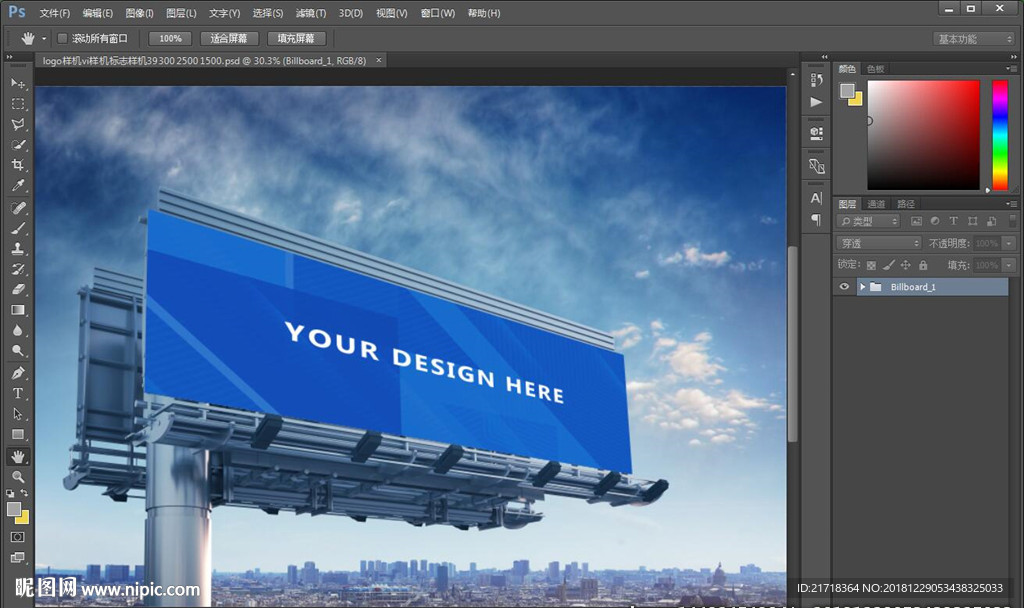The width and height of the screenshot is (1024, 608).
Task: Enable the 滚动所有窗口 checkbox
Action: click(62, 38)
